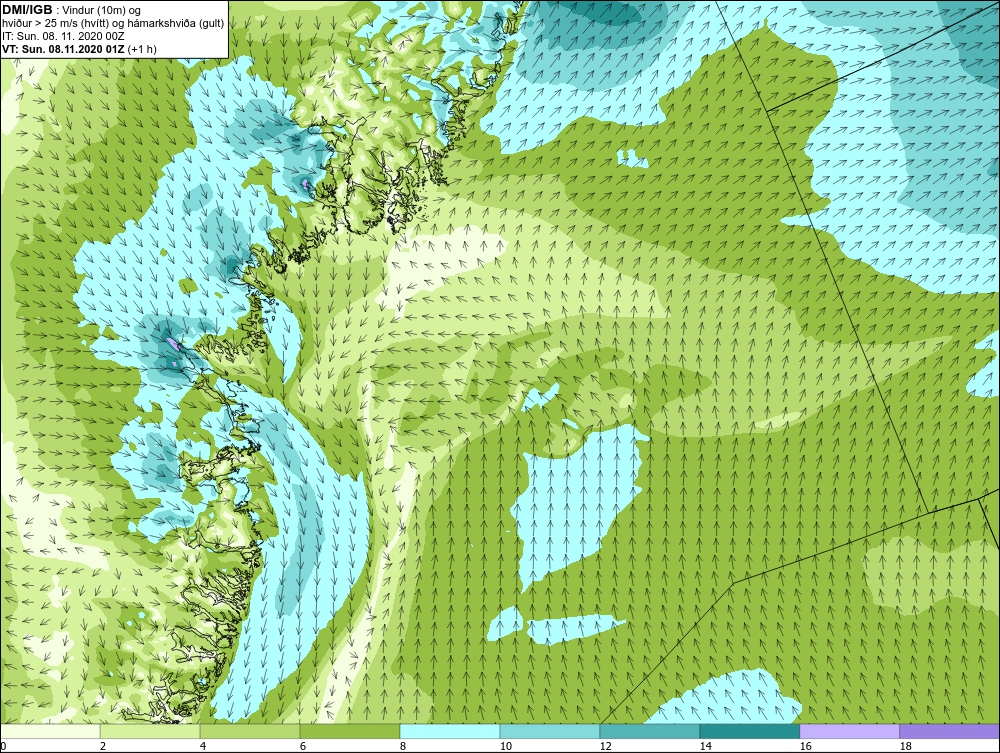Click the 4–6 m/s light green legend swatch
Viewport: 1000px width, 753px height.
pos(250,731)
